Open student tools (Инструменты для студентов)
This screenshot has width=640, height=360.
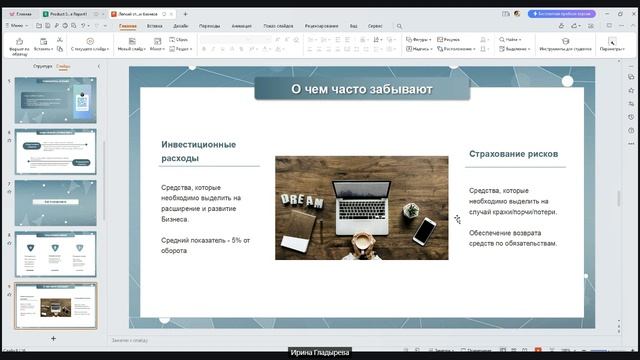click(x=565, y=44)
